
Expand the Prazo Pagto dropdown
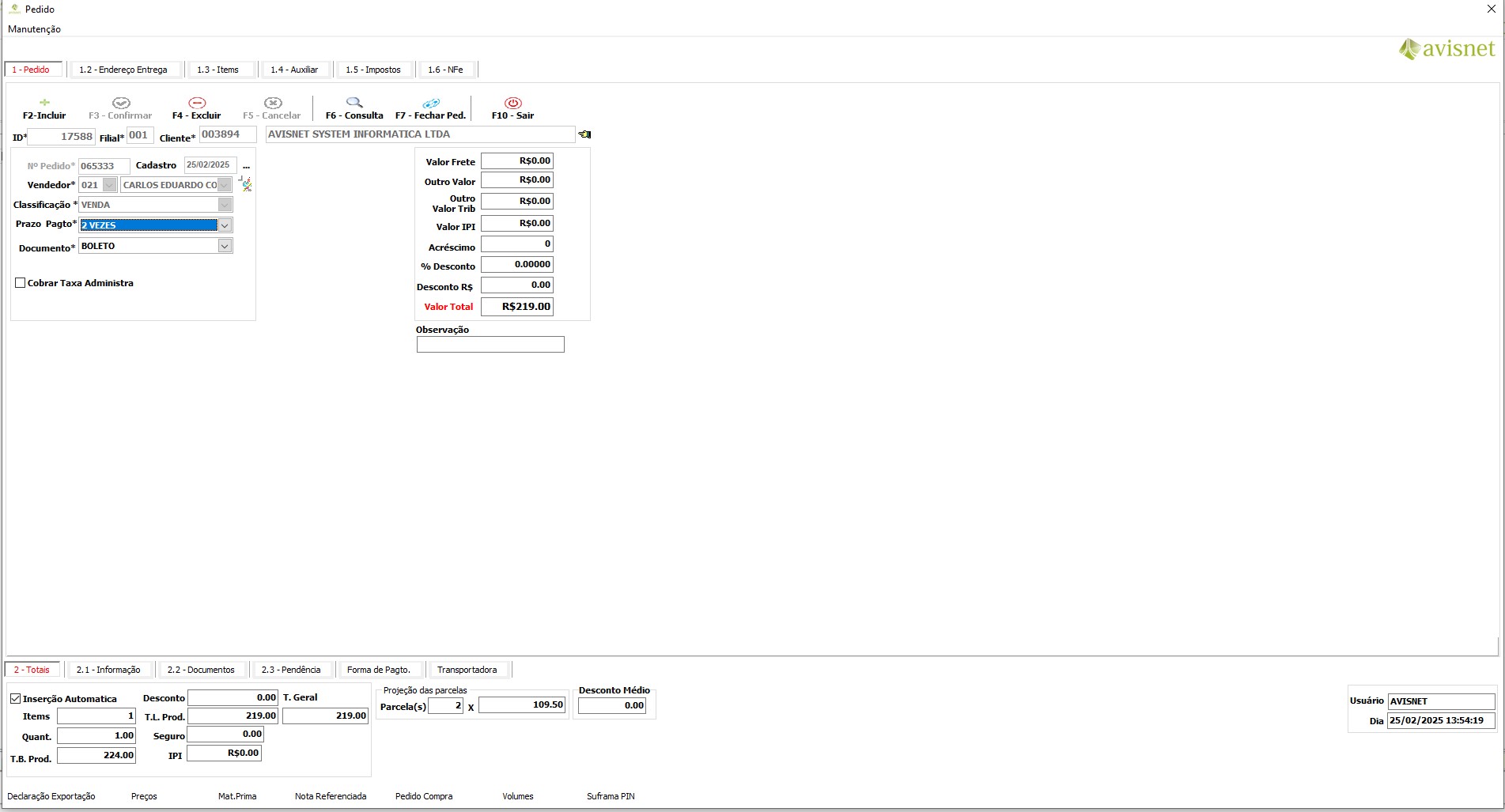click(225, 225)
